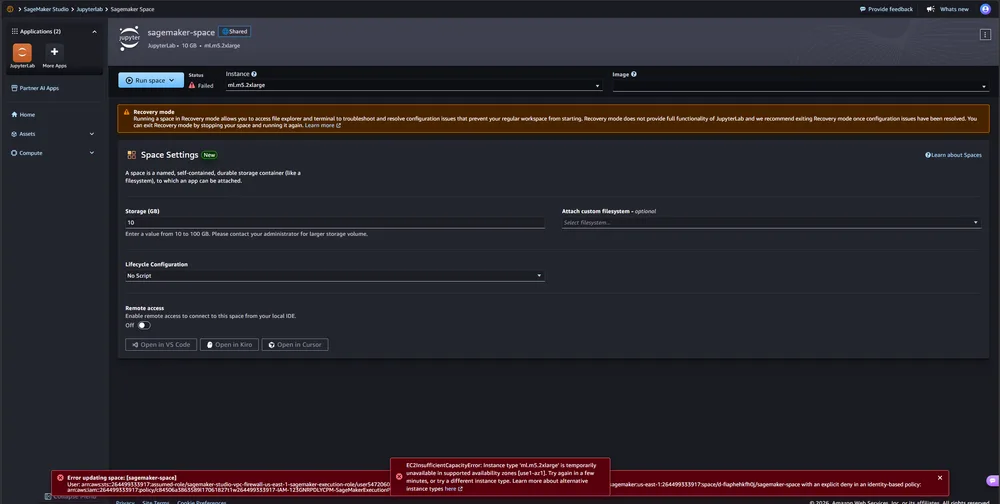Screen dimensions: 1000x504
Task: Click SageMaker Studio breadcrumb
Action: coord(46,9)
